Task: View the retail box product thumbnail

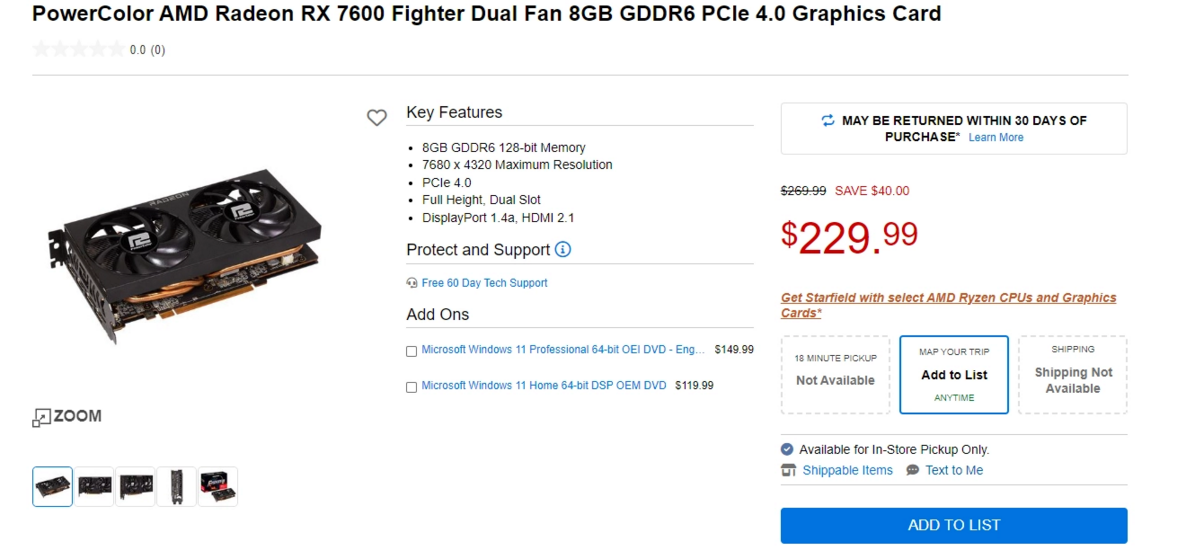Action: (217, 487)
